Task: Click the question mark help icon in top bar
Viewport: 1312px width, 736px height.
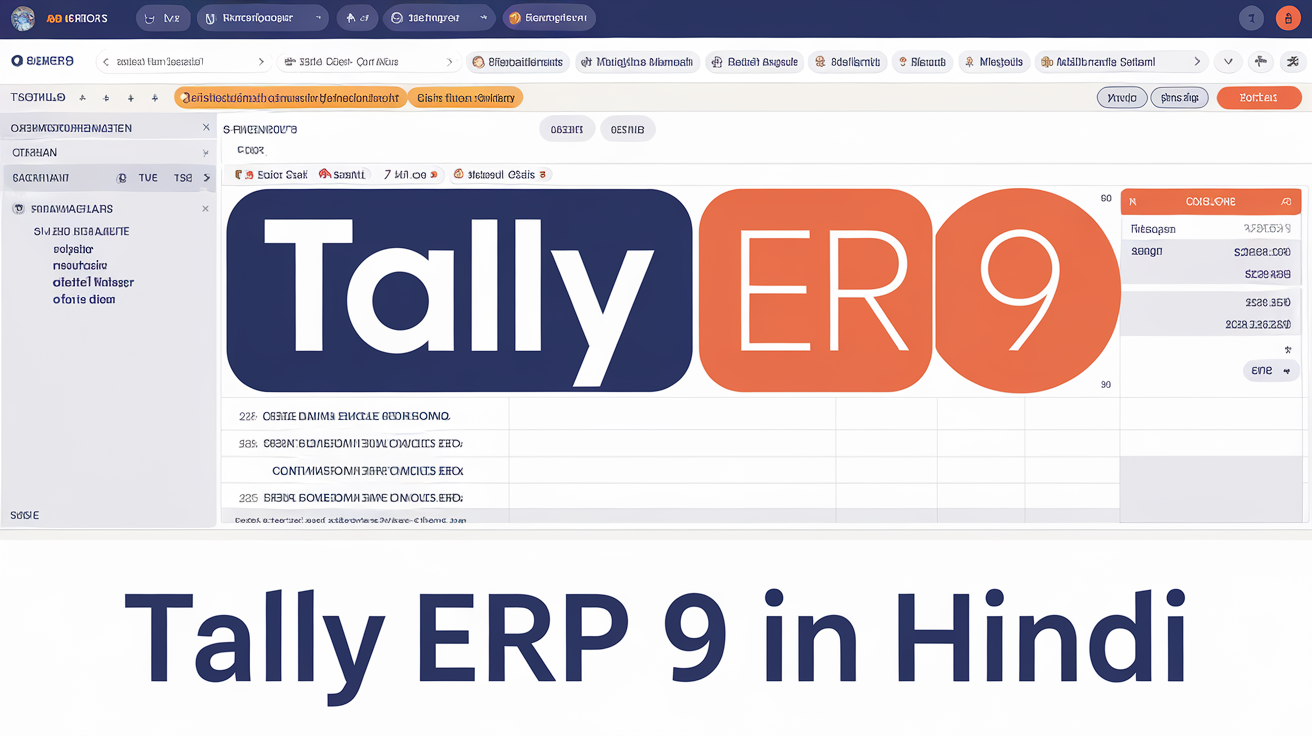Action: [x=1251, y=17]
